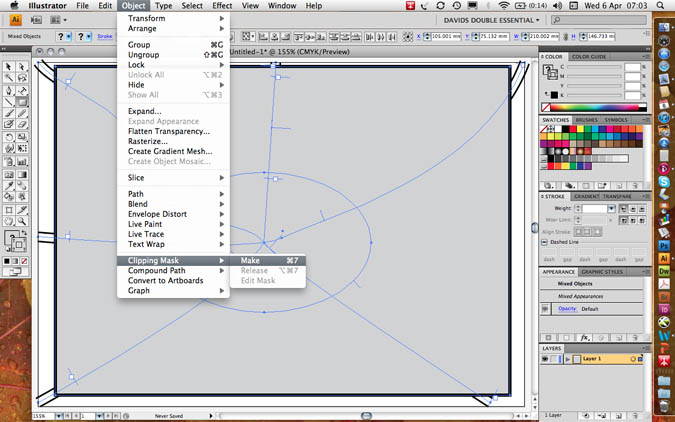675x422 pixels.
Task: Open Dreamweaver from the Dock
Action: point(664,271)
